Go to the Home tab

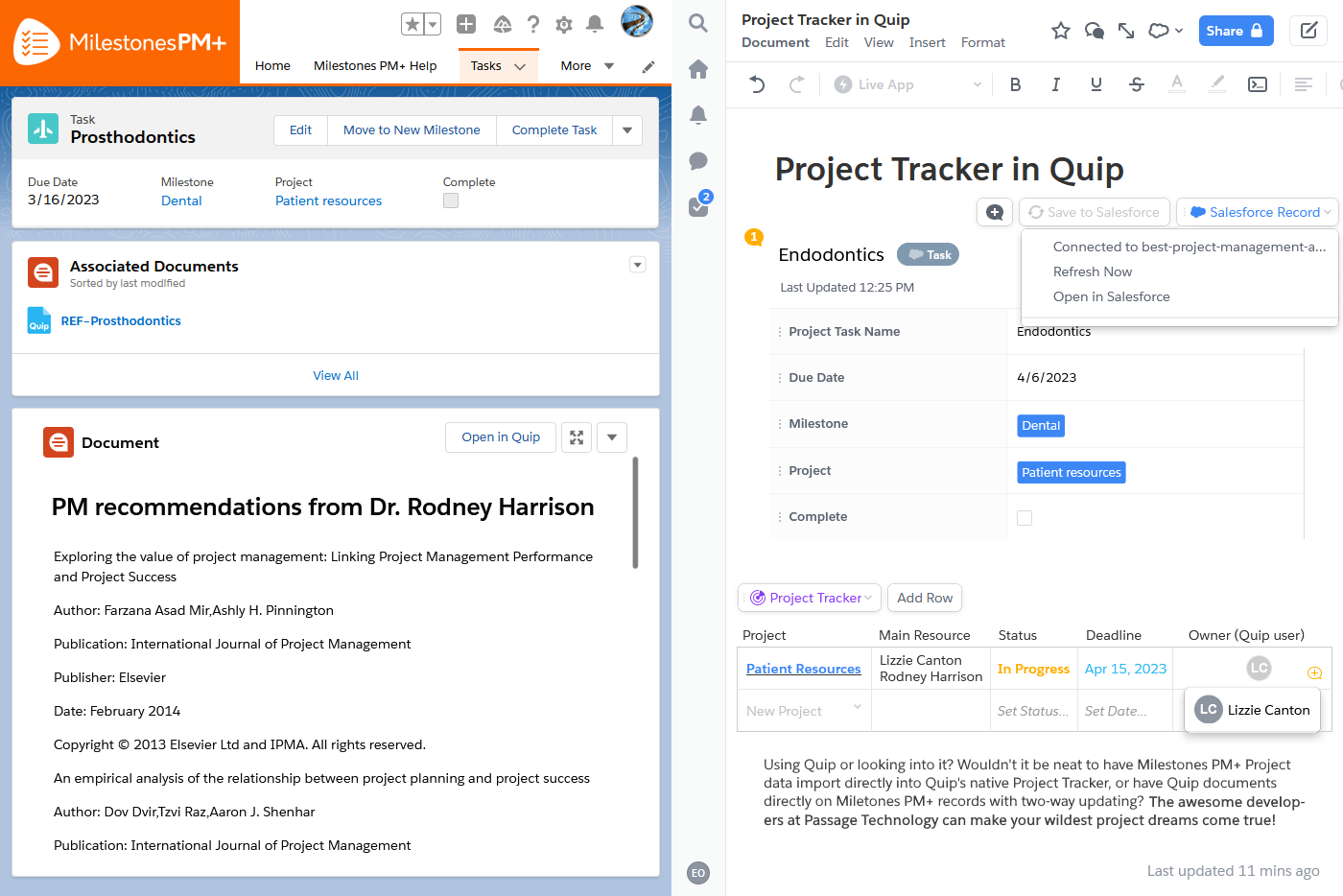[272, 66]
